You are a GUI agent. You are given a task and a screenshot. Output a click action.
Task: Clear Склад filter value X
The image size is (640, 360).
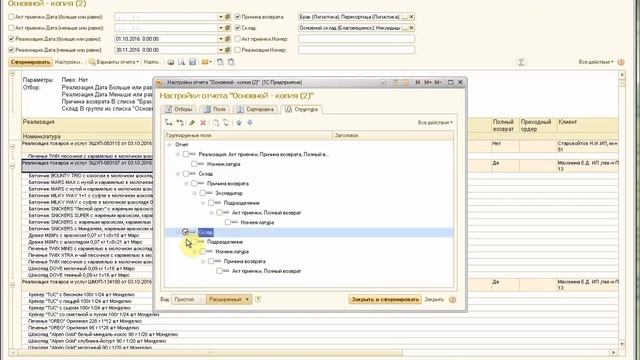tap(411, 28)
